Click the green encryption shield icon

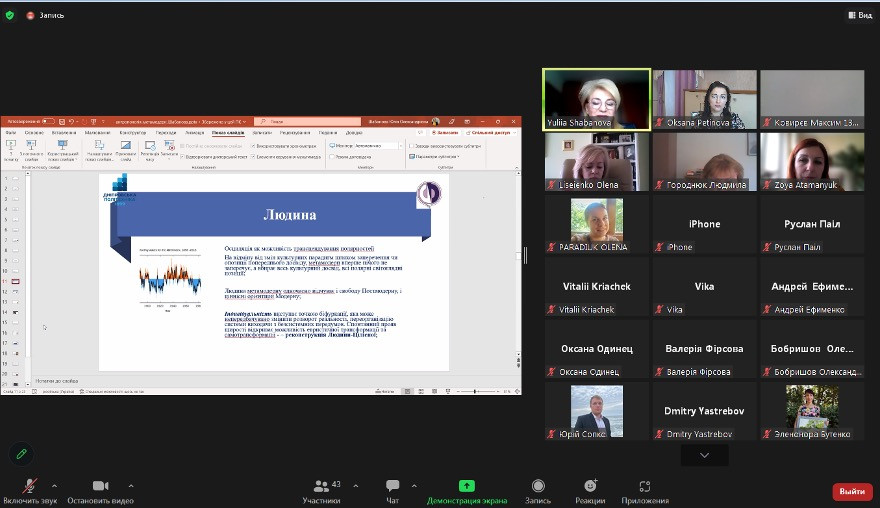[x=10, y=15]
